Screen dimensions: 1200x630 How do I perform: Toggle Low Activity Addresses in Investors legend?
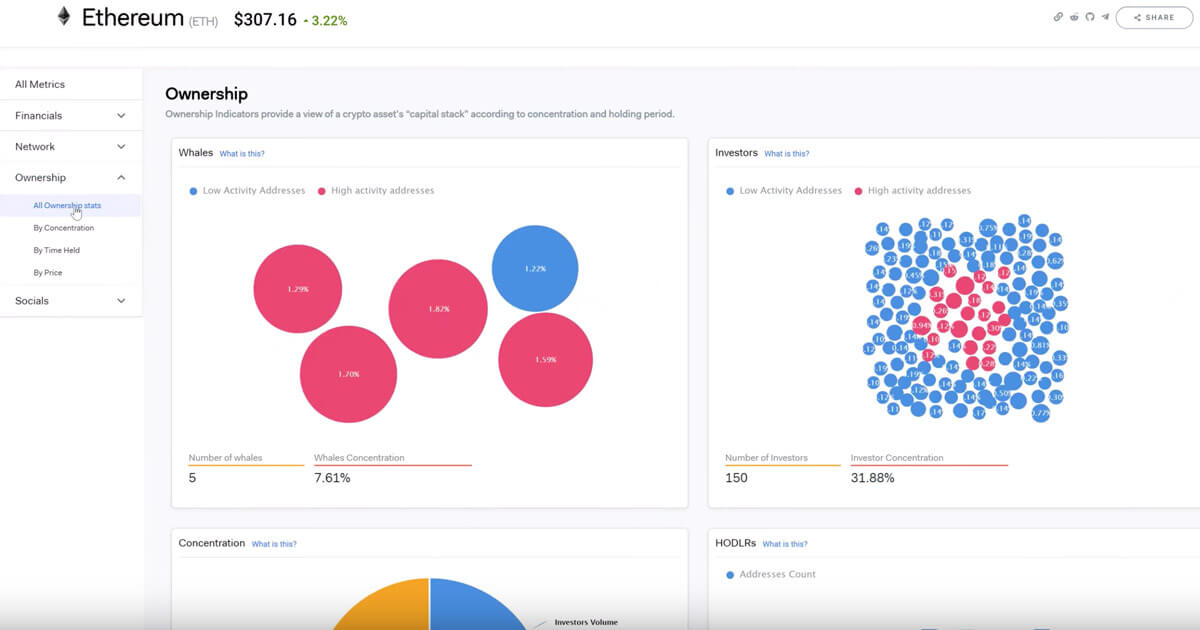(x=784, y=190)
